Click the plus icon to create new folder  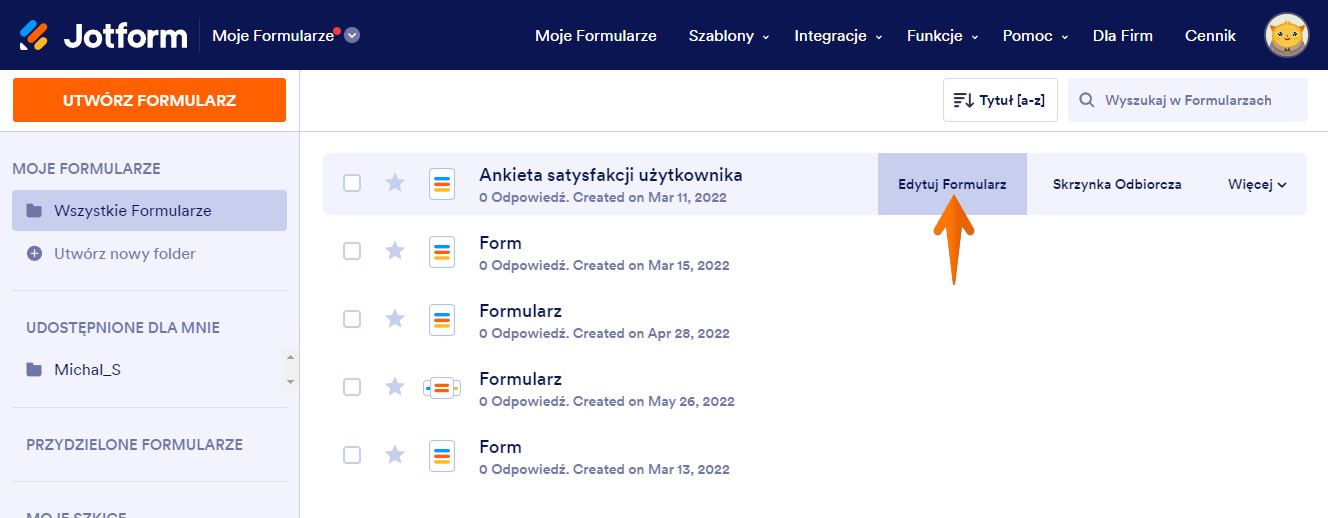[x=35, y=254]
